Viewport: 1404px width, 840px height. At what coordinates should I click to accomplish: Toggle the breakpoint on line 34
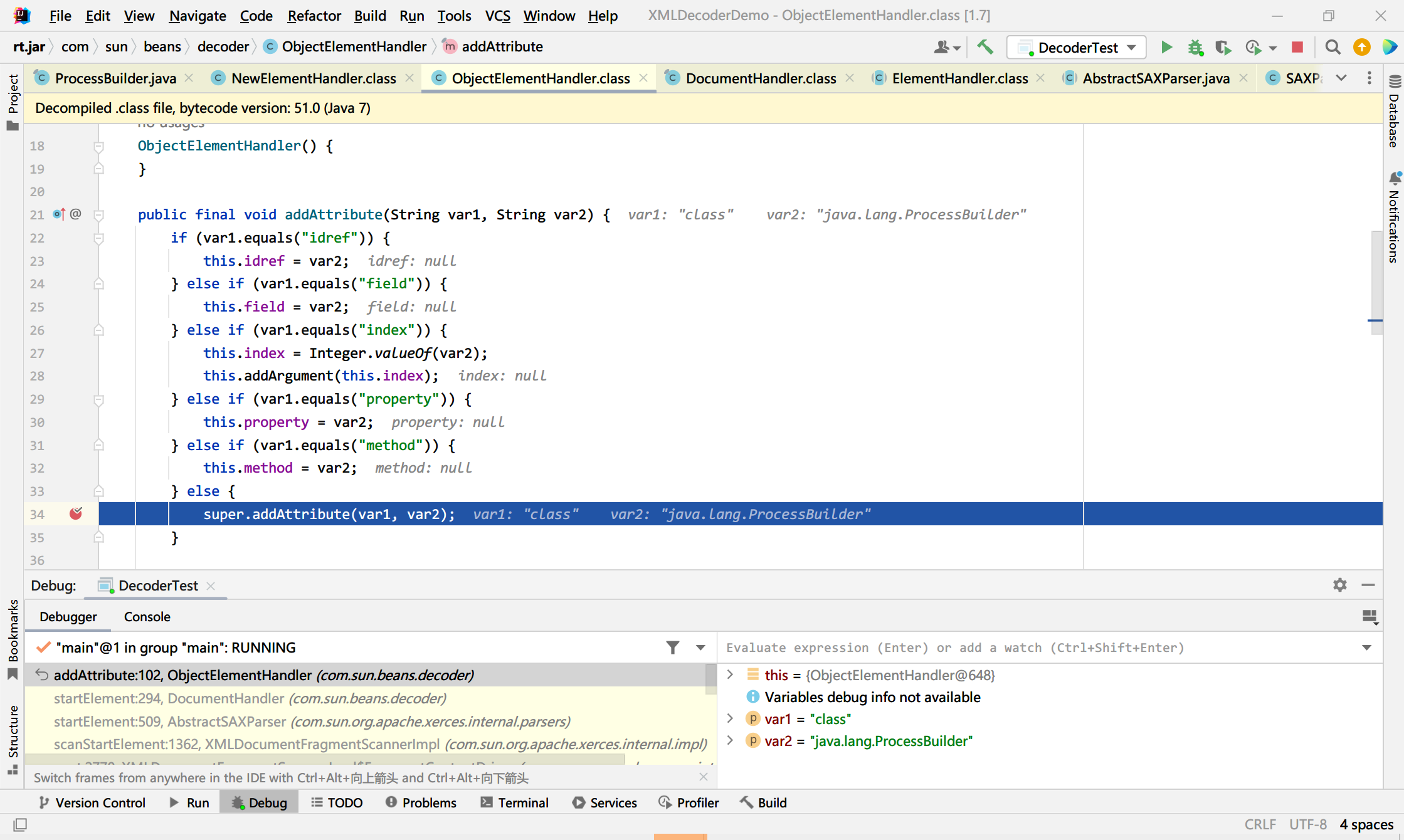click(x=76, y=514)
